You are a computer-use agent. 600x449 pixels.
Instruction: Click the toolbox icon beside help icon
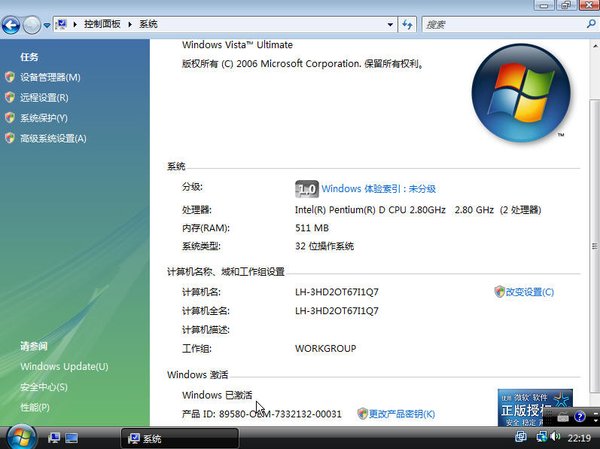click(563, 416)
